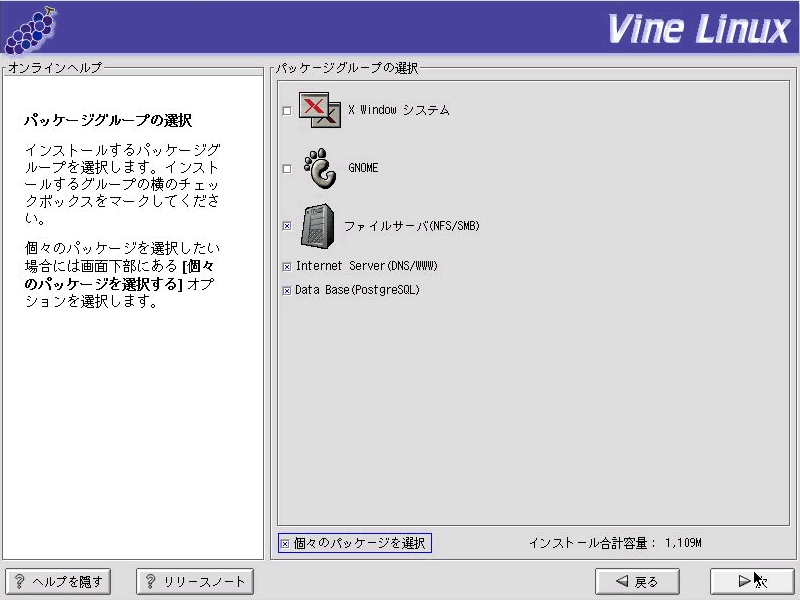800x600 pixels.
Task: Click the Internet Server(DNS/WWW) label
Action: coord(367,266)
